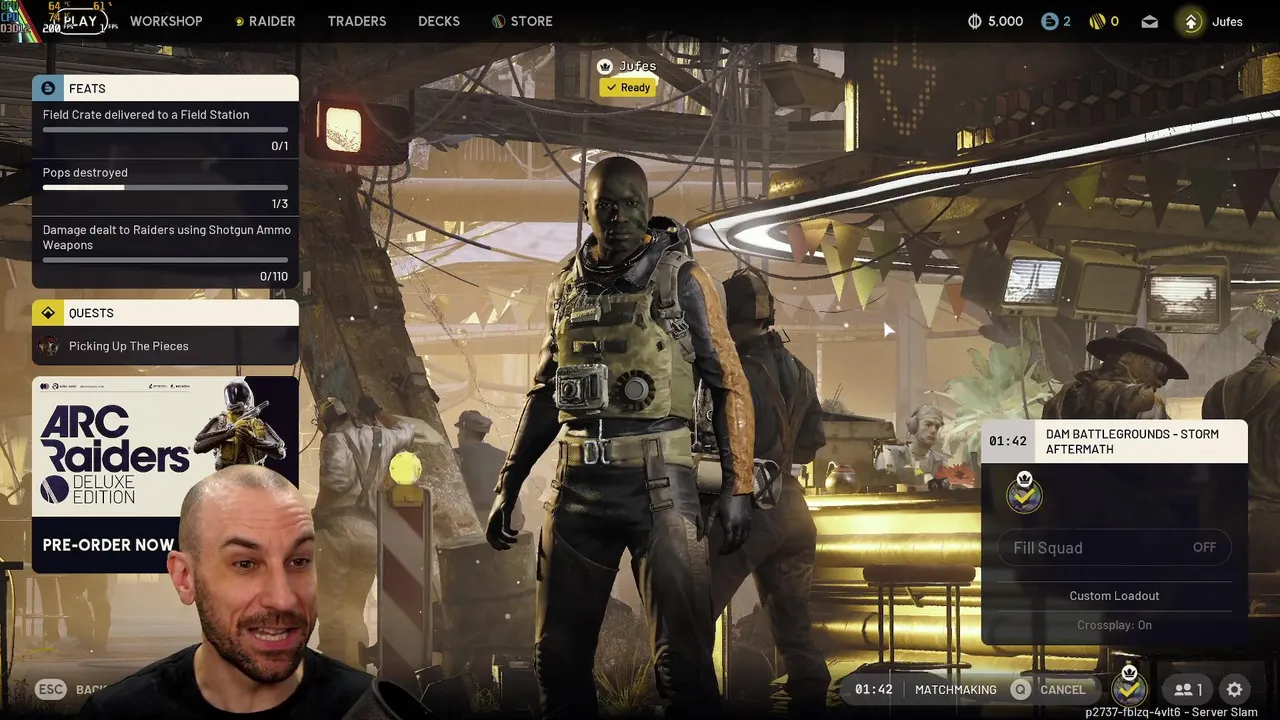Open the DECKS tab
Screen dimensions: 1280x720
coord(439,21)
